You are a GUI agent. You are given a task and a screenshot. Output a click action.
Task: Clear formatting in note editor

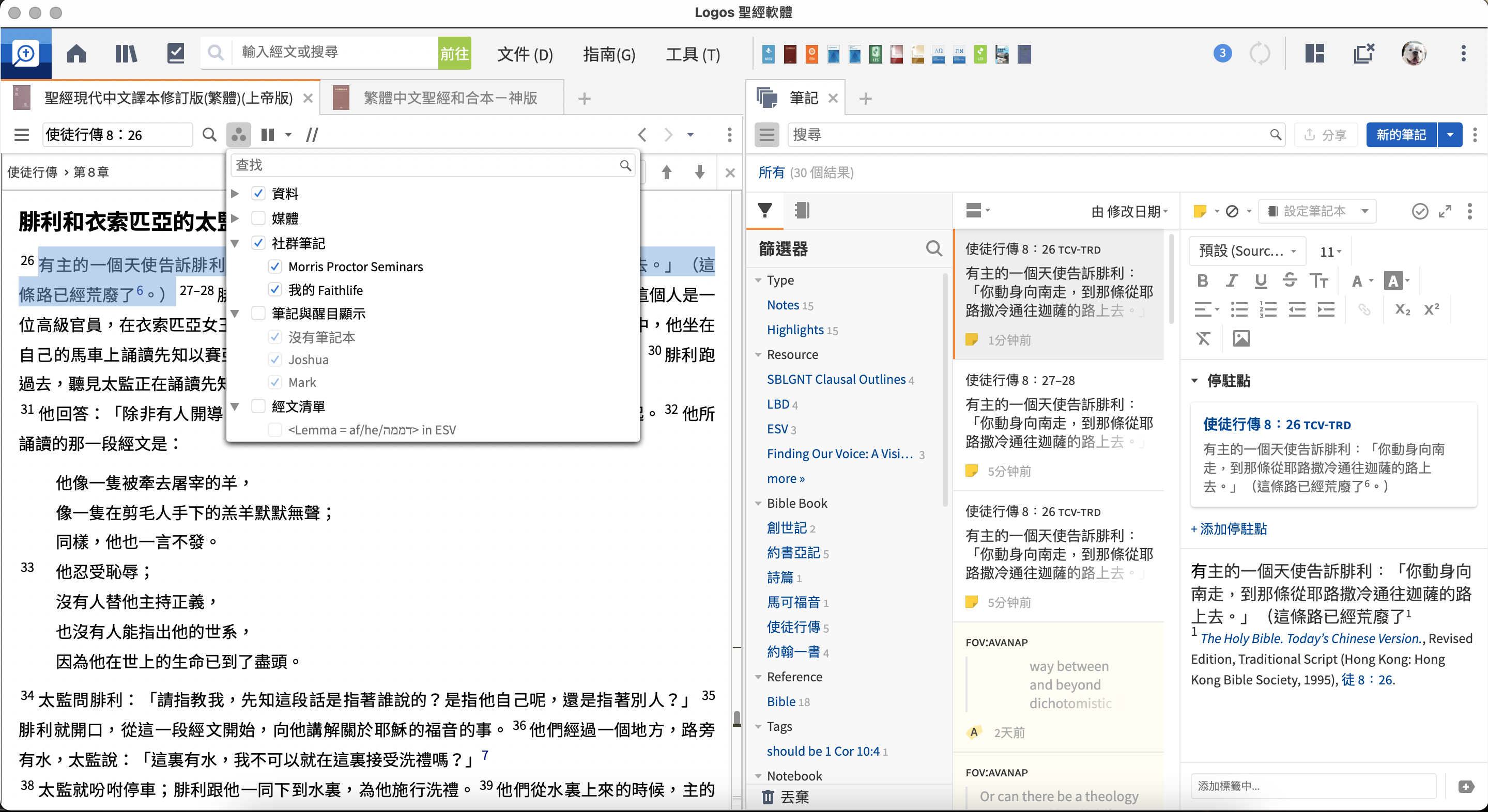click(1203, 339)
